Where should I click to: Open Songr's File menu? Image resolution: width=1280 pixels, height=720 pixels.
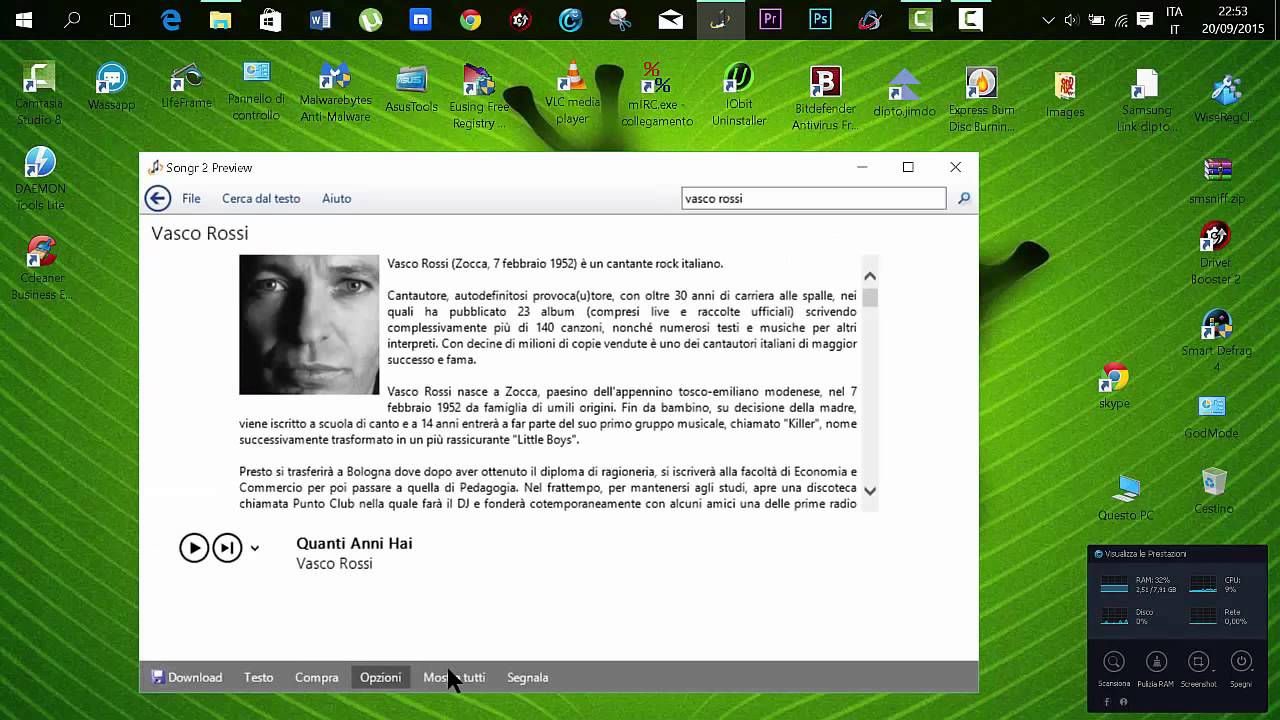[191, 198]
